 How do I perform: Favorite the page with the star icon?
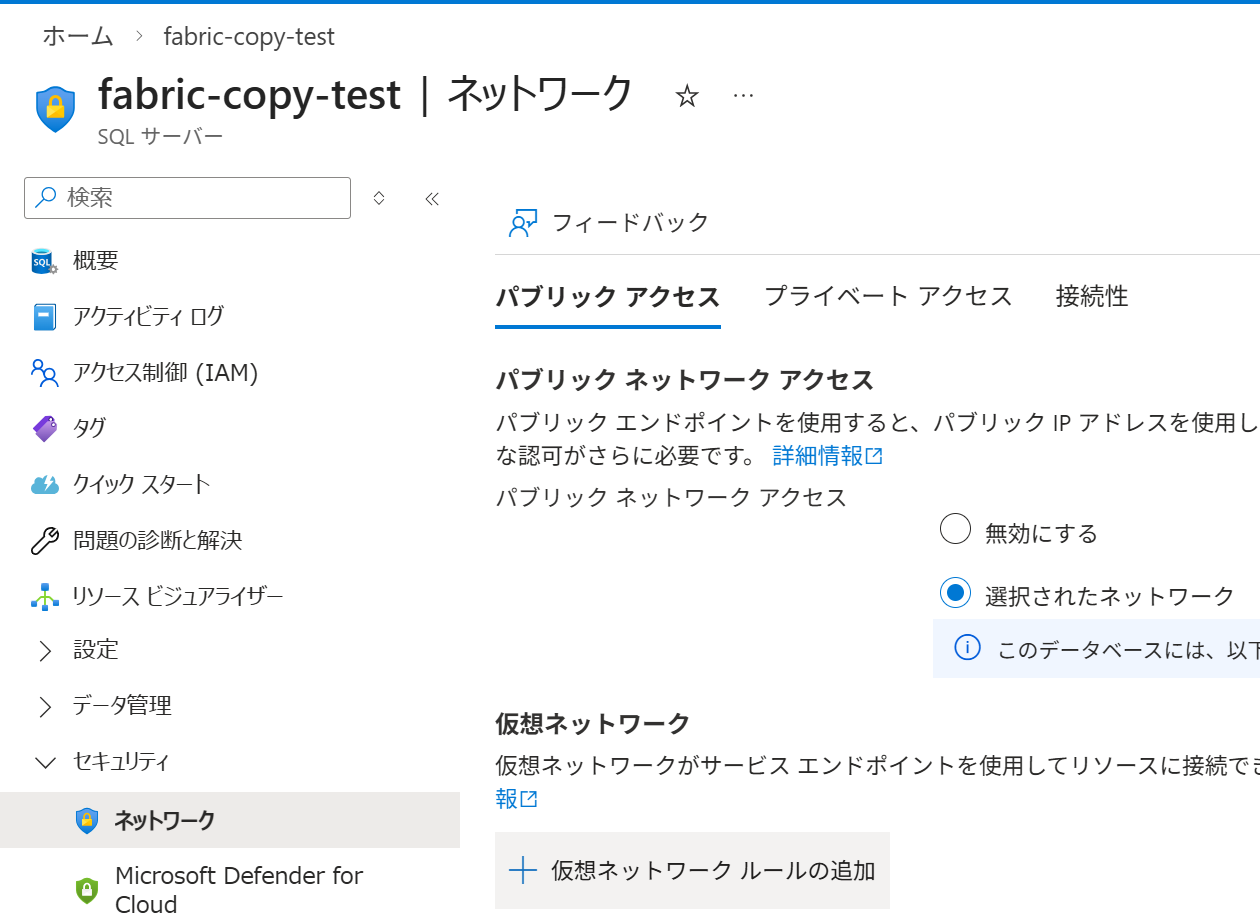point(687,96)
